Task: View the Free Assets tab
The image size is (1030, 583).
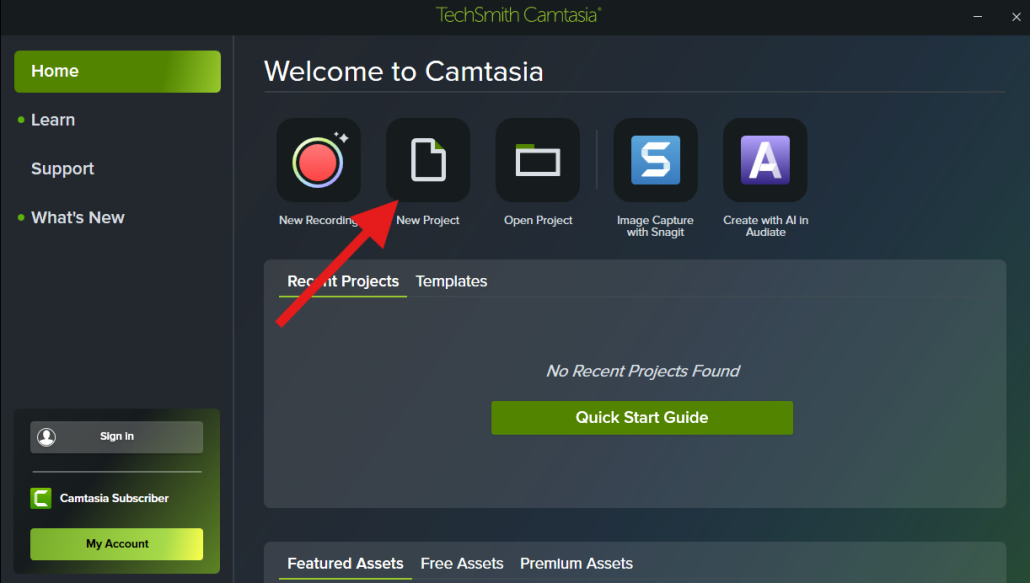Action: (x=462, y=564)
